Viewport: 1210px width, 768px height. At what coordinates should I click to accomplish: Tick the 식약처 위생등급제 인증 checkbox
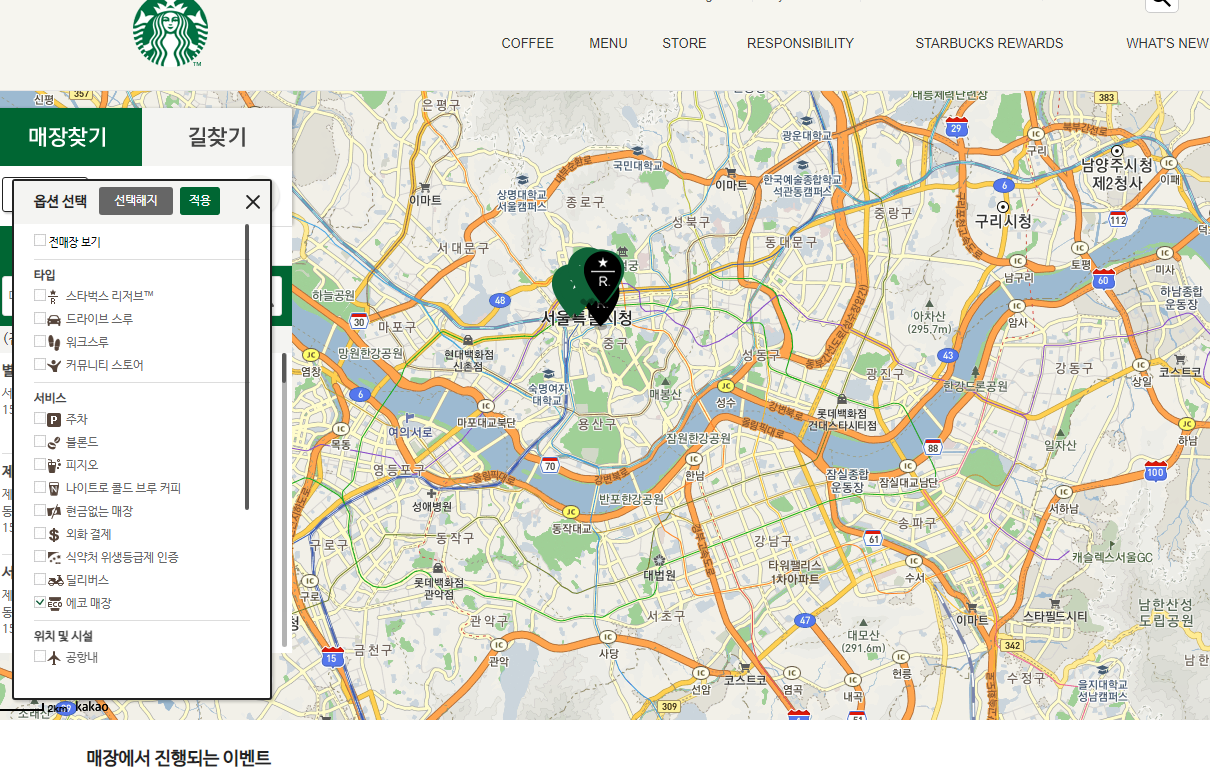tap(40, 556)
